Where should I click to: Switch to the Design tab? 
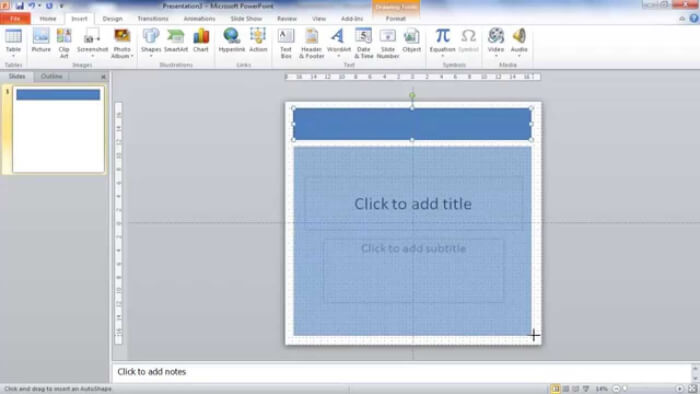[112, 19]
